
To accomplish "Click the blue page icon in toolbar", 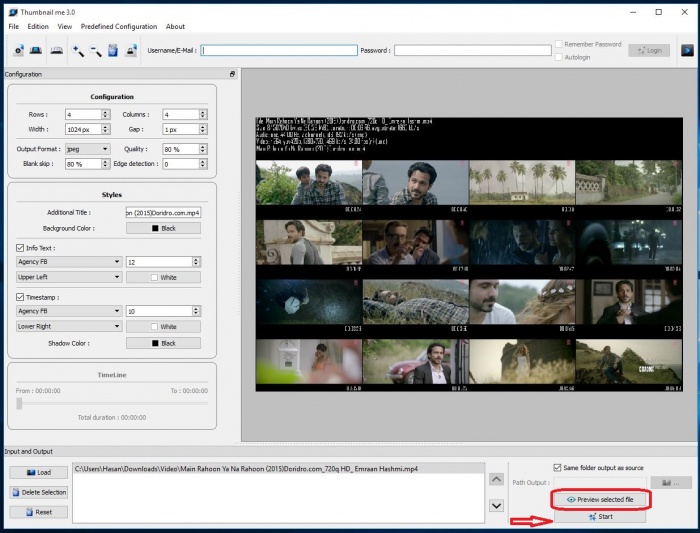I will (113, 50).
